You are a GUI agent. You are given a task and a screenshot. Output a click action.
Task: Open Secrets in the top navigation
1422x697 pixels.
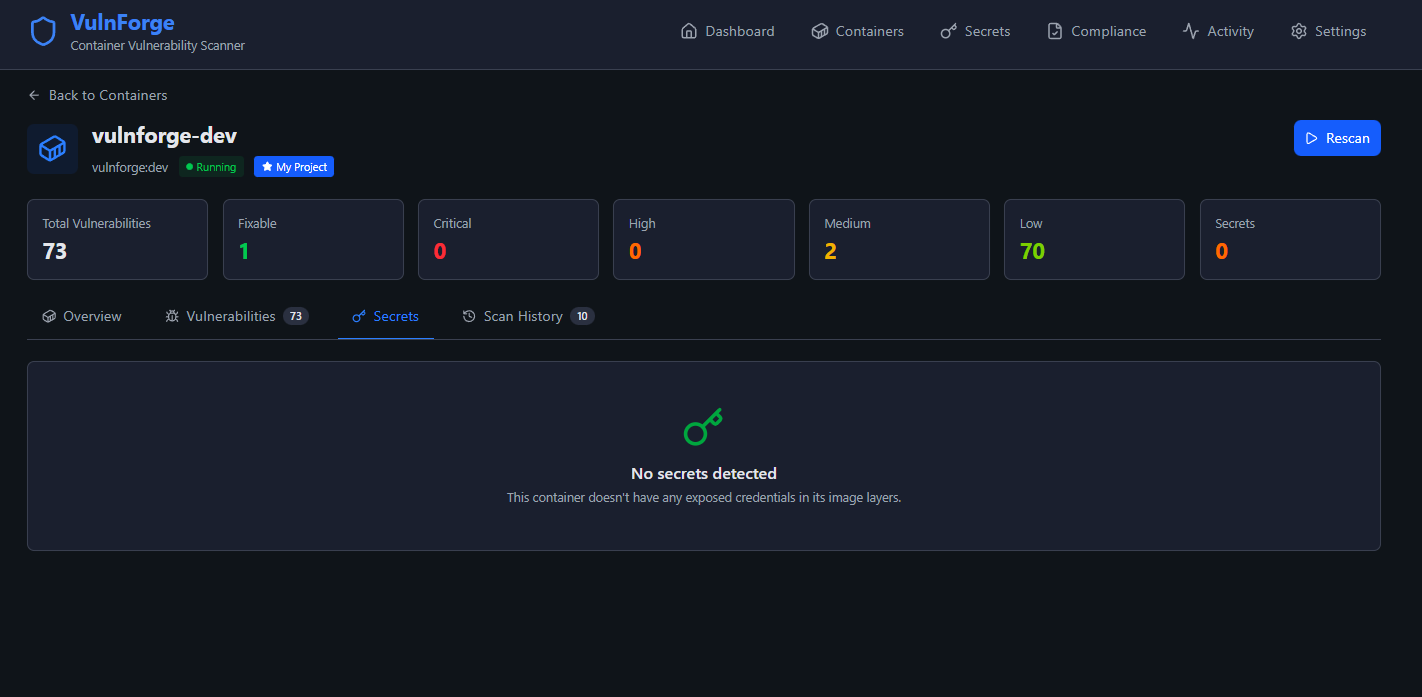[x=975, y=31]
